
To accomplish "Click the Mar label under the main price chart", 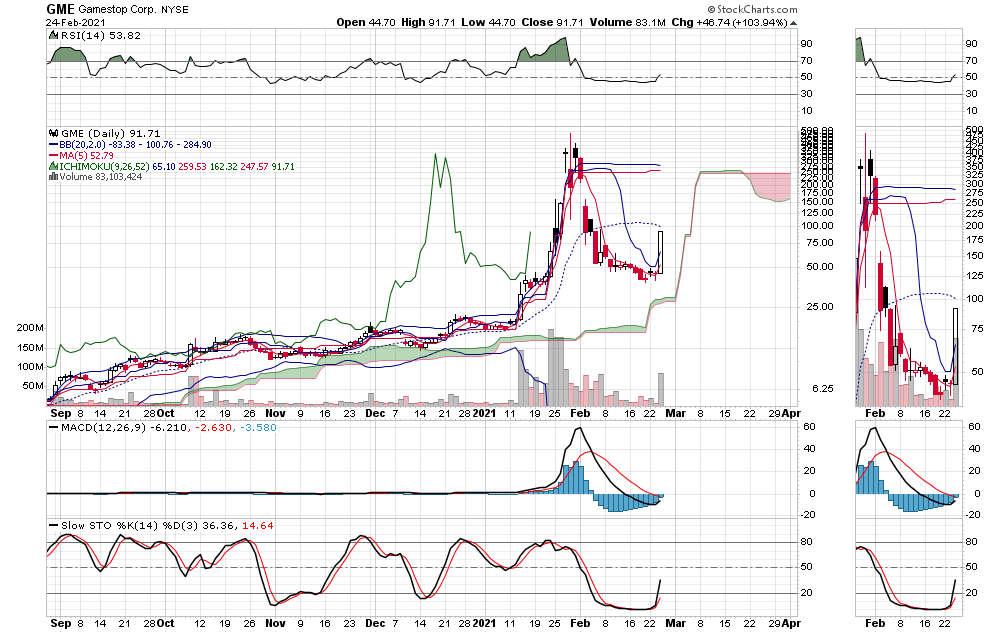I will [x=675, y=413].
